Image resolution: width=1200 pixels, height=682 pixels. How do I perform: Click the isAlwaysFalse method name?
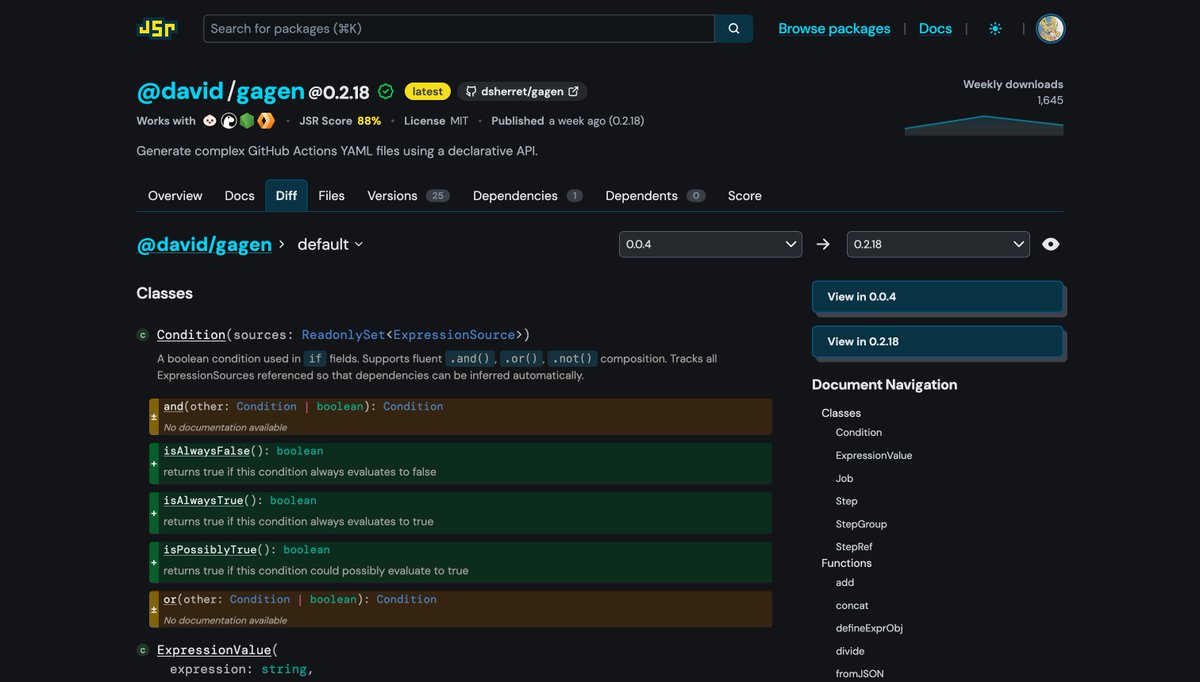tap(207, 451)
